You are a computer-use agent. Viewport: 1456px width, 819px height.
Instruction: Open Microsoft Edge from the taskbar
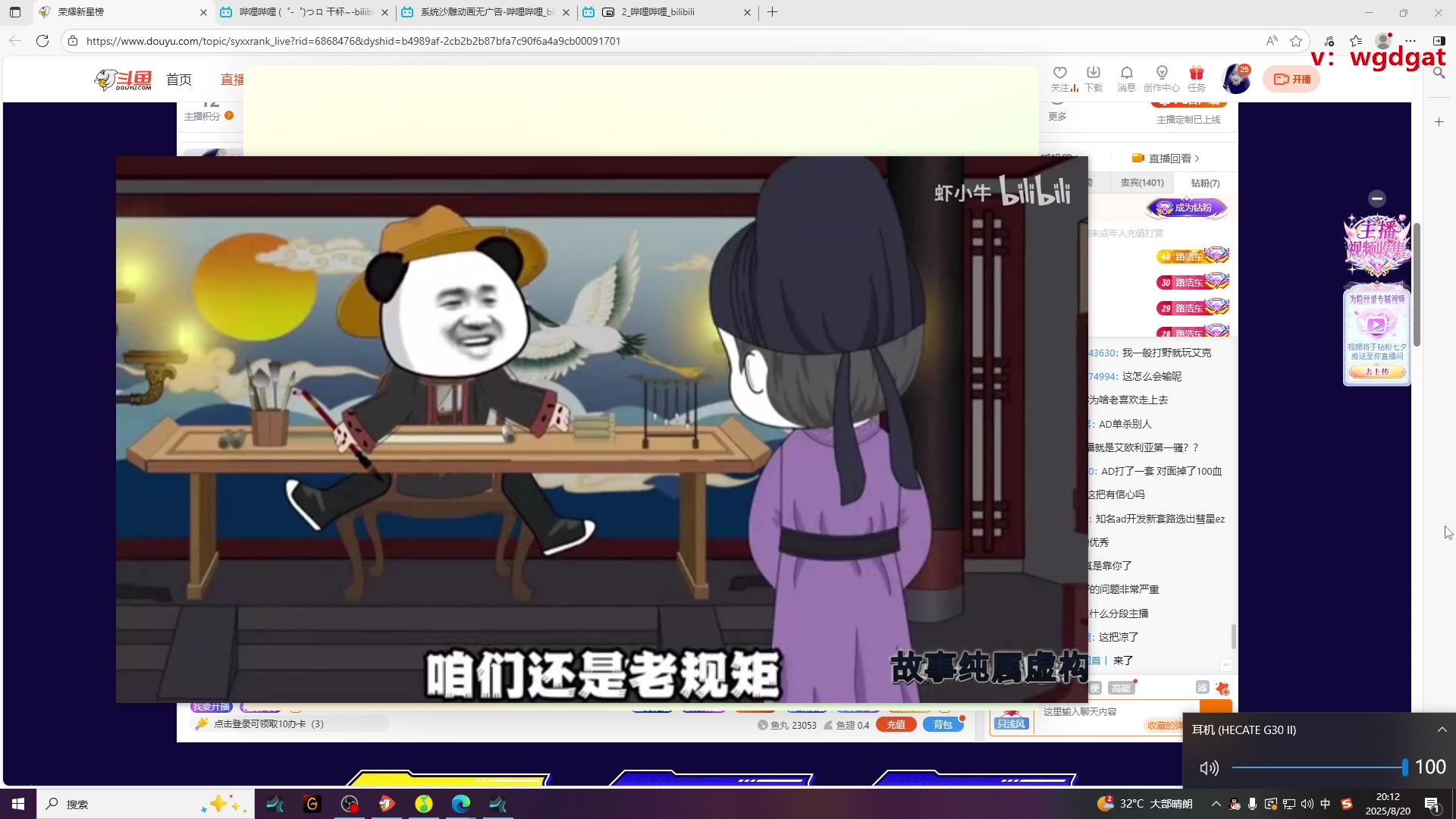pyautogui.click(x=461, y=804)
